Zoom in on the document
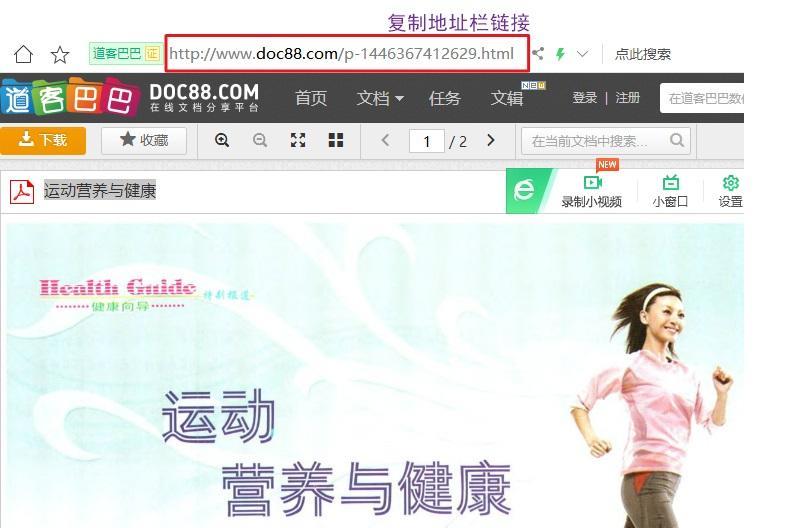796x528 pixels. click(222, 141)
